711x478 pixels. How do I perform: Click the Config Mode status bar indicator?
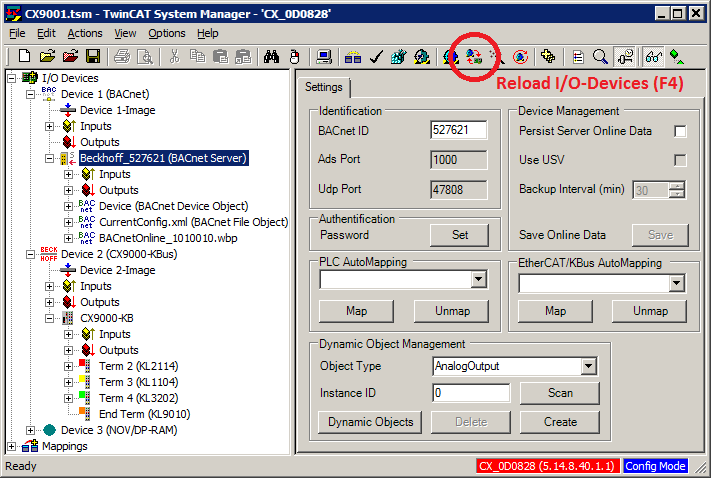[x=655, y=466]
